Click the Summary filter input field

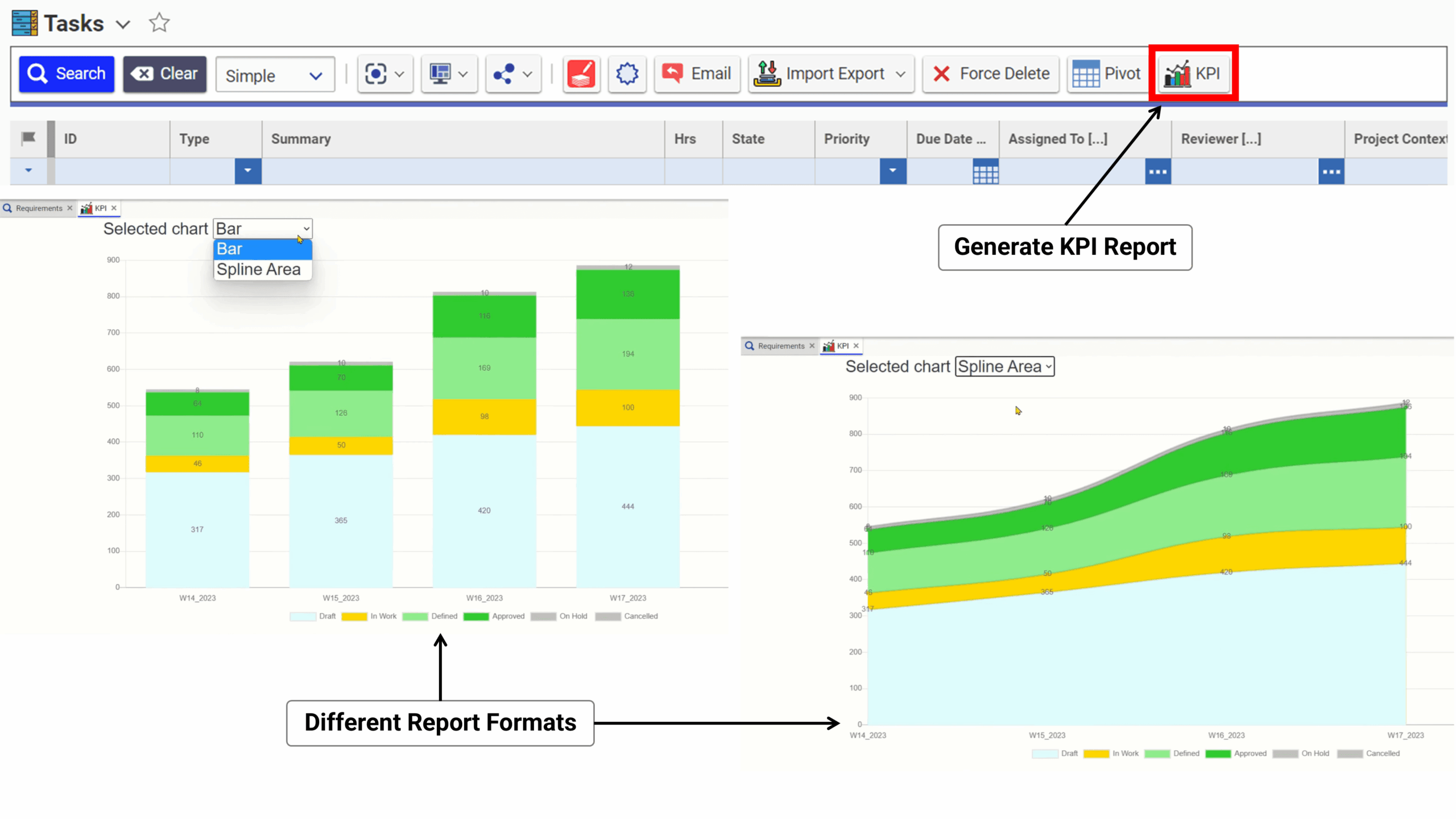463,172
